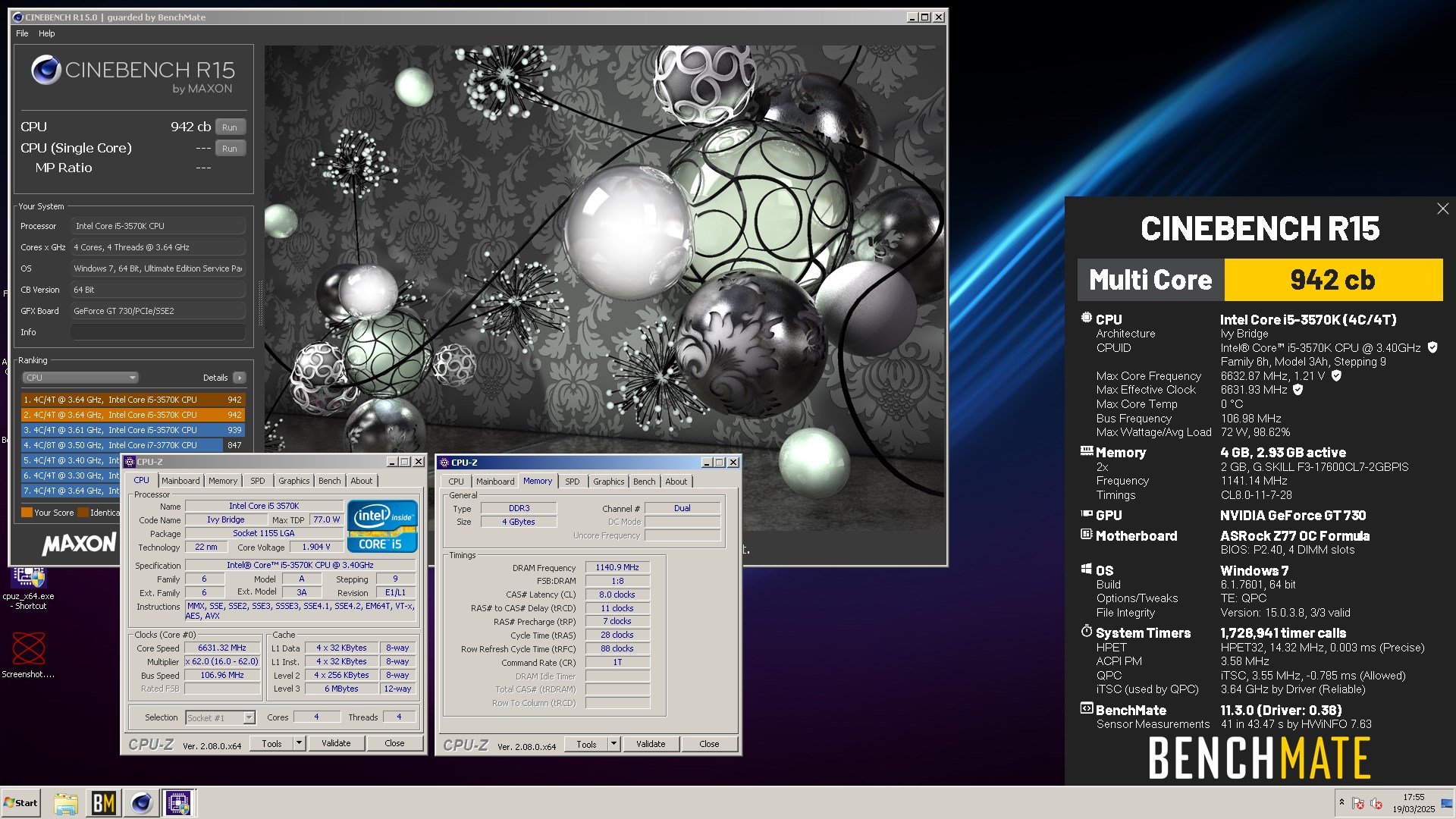This screenshot has width=1456, height=819.
Task: Click the Windows OS icon in BenchMate
Action: [x=1086, y=569]
